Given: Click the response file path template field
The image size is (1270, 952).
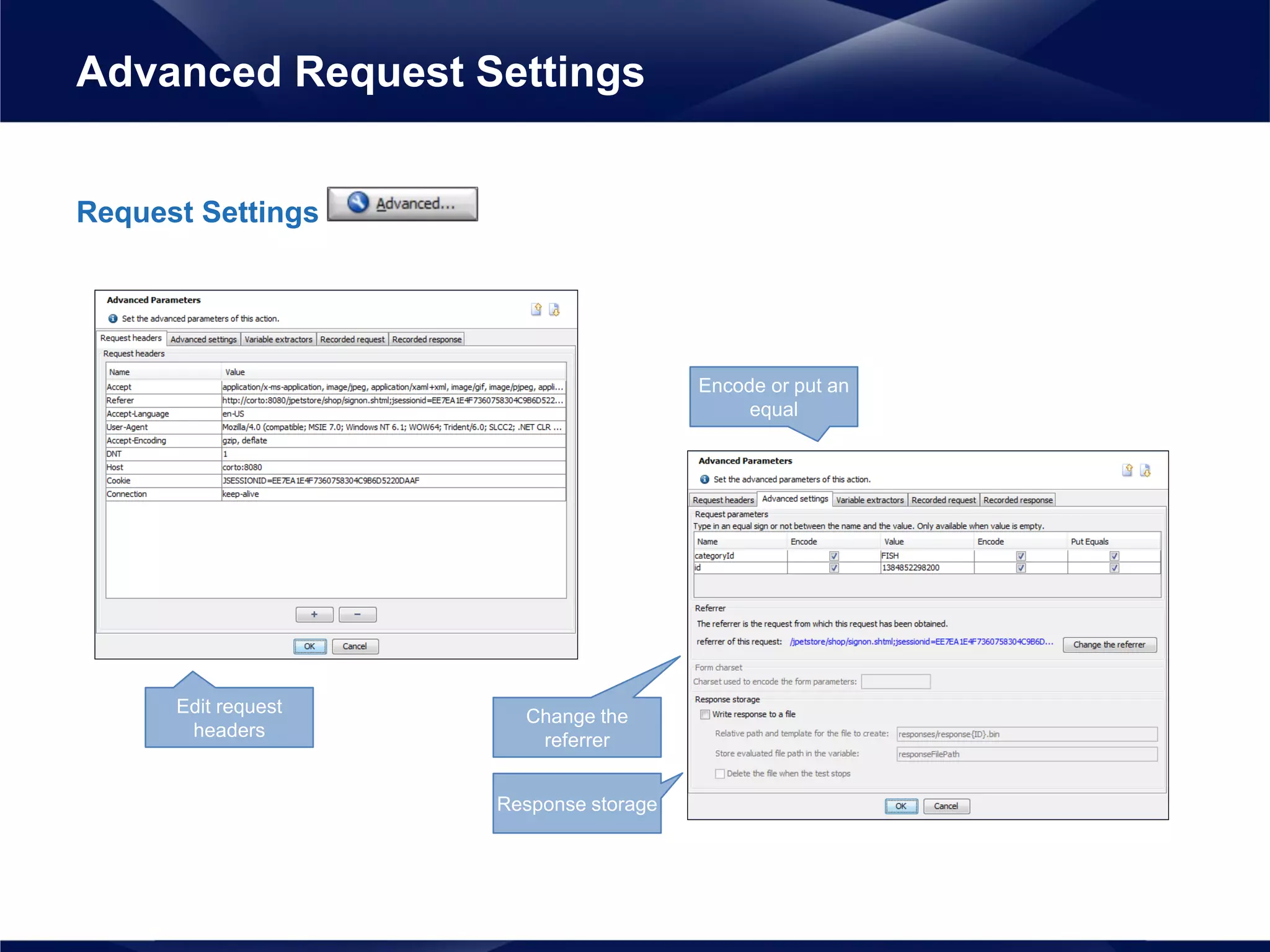Looking at the screenshot, I should 1027,734.
